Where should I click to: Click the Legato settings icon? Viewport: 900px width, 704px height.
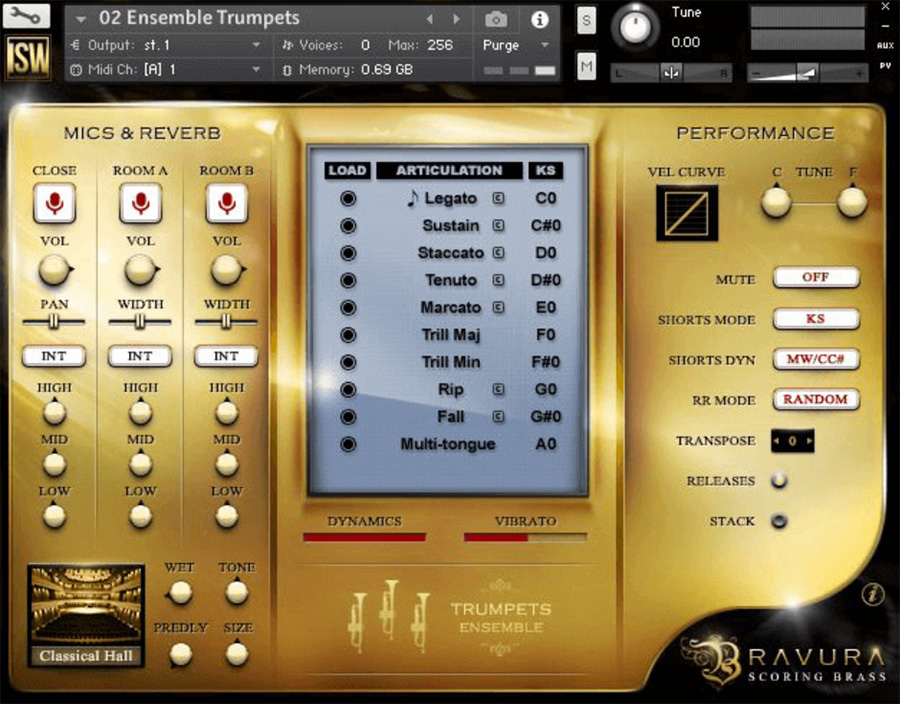[x=498, y=198]
